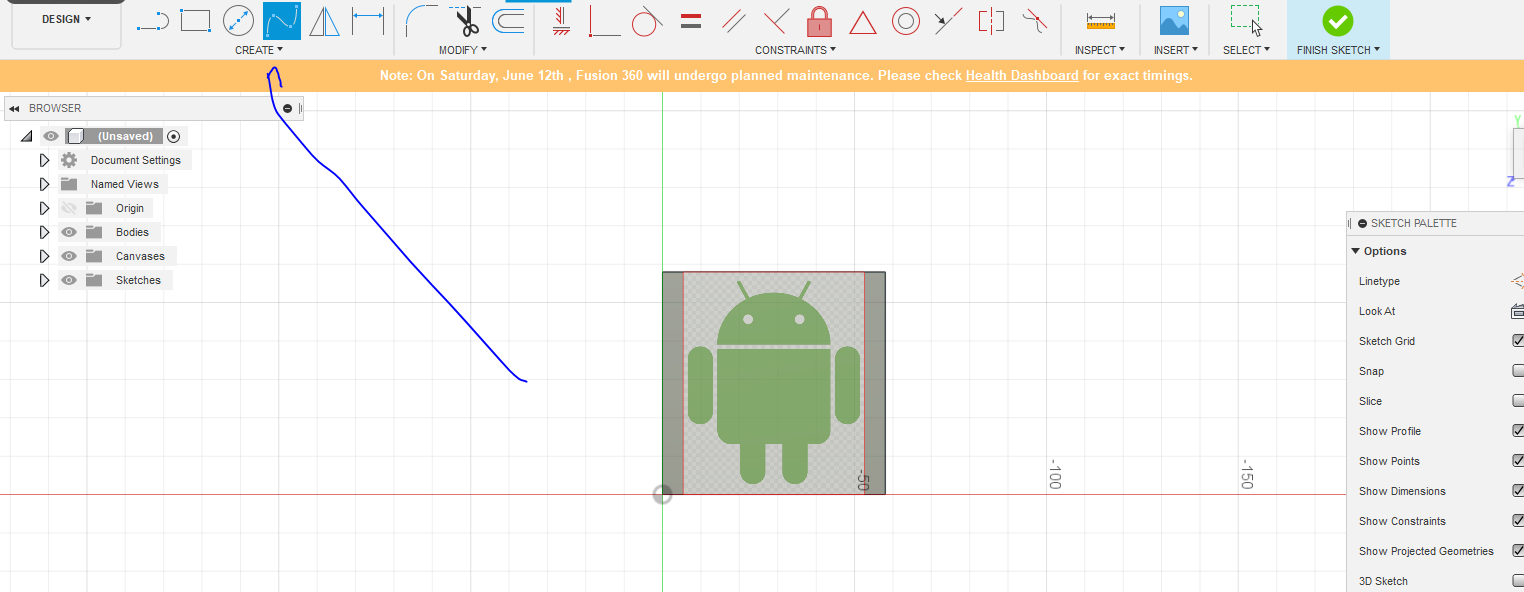Toggle the Origin folder visibility eye

point(69,208)
